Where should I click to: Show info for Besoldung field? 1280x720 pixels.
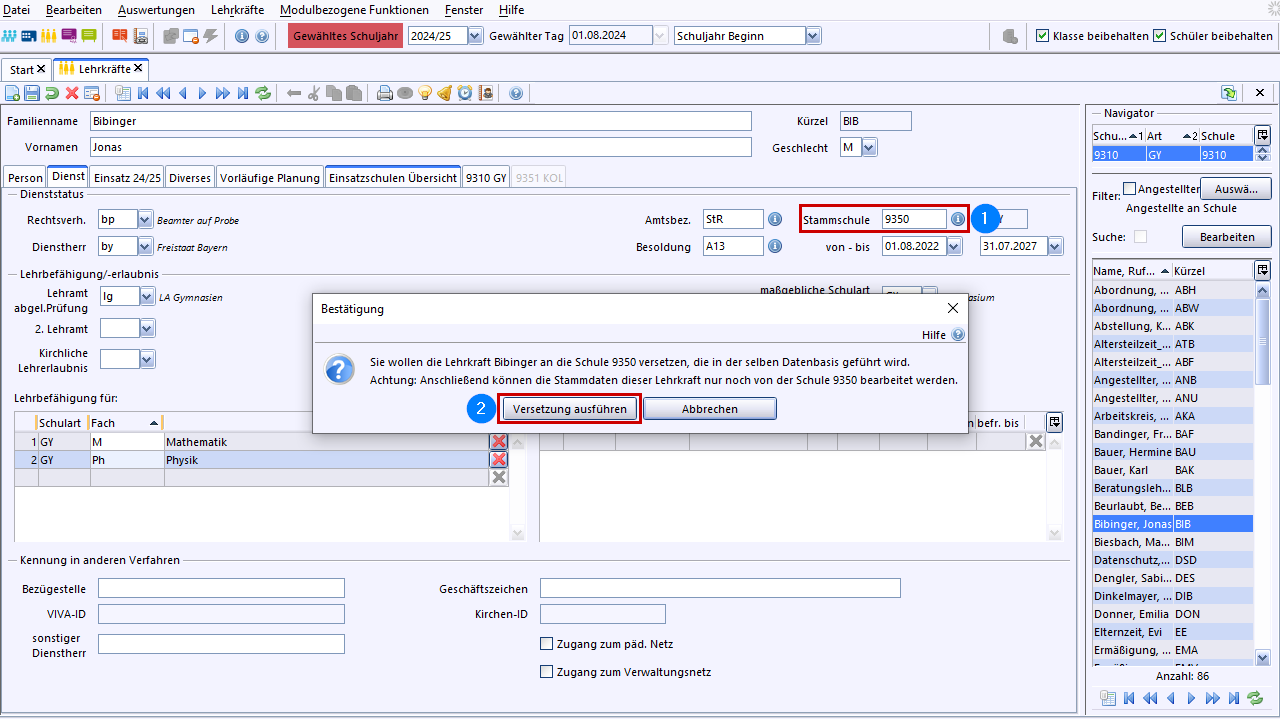tap(774, 246)
